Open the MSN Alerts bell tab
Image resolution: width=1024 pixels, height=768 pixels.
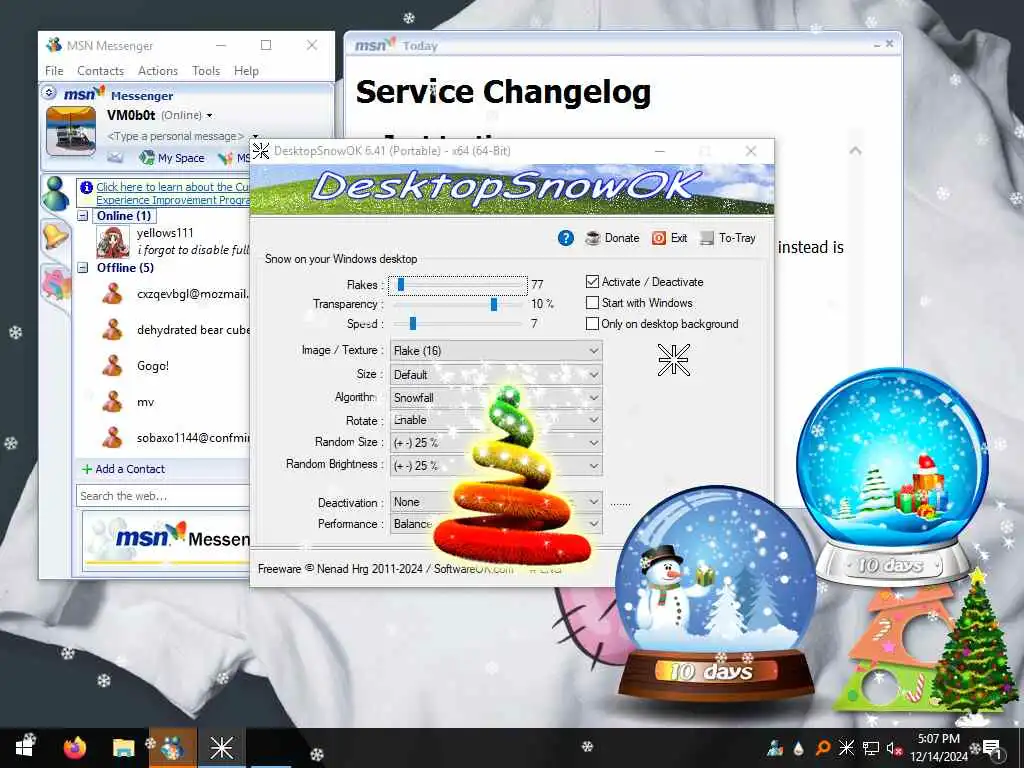click(x=56, y=236)
